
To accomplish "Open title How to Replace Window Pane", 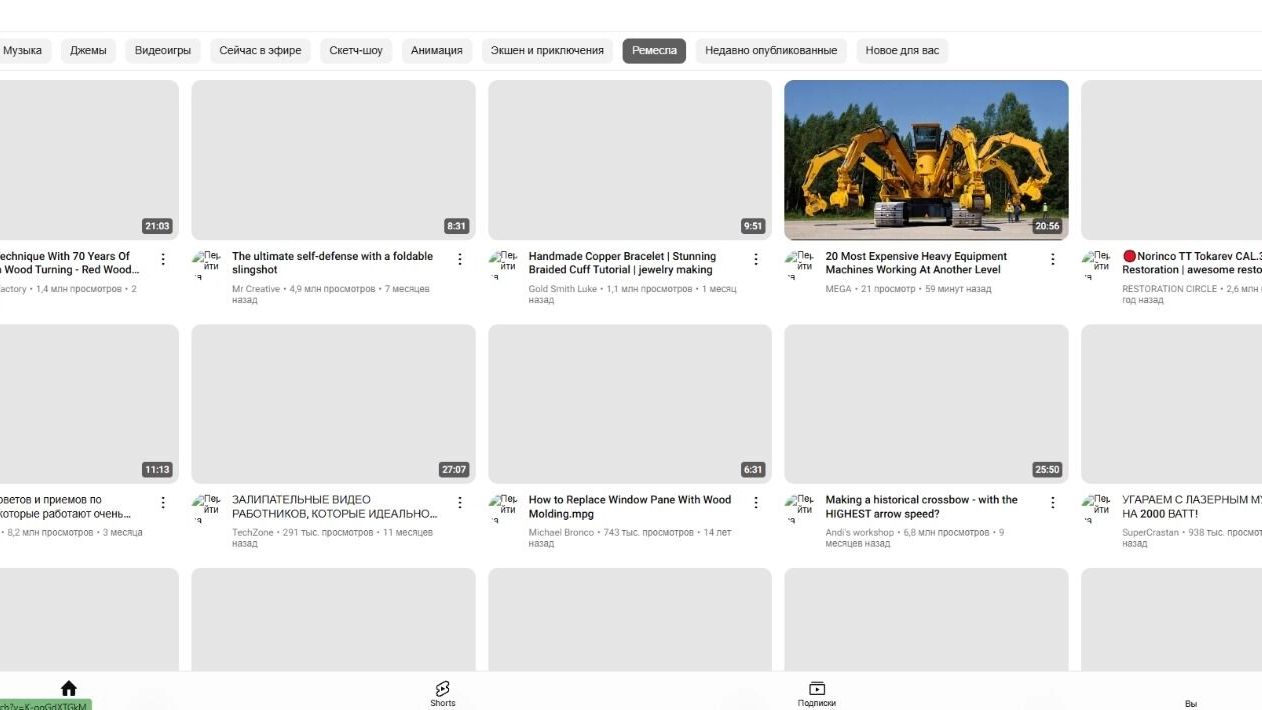I will point(630,507).
